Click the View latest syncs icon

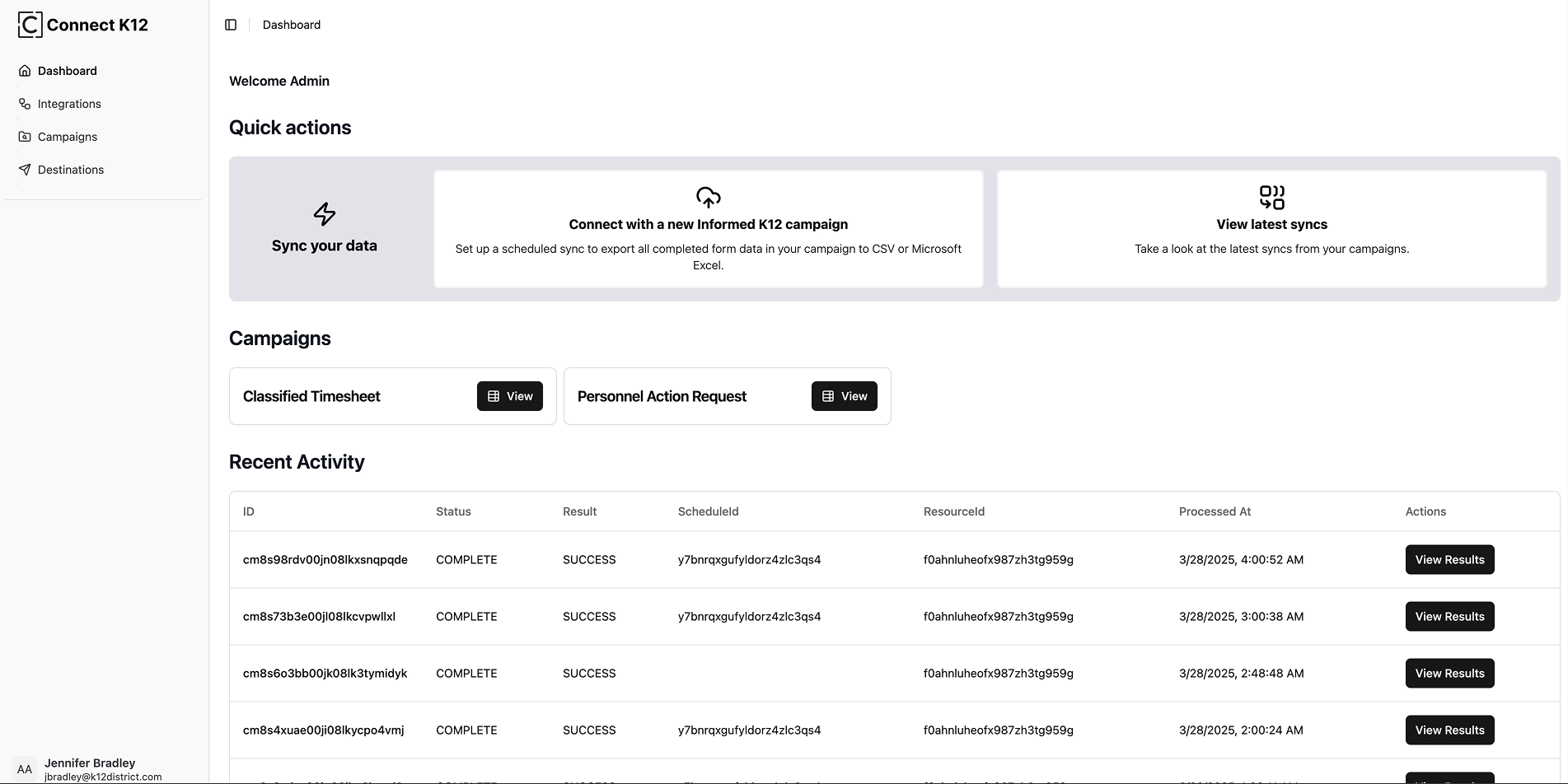pos(1271,198)
